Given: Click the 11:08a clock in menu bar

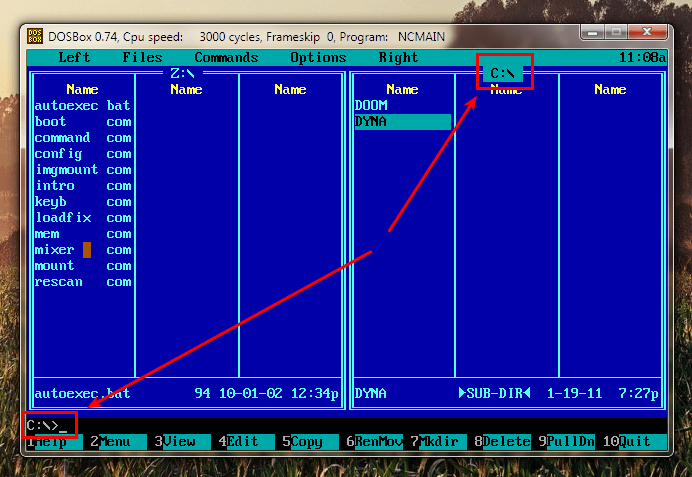Looking at the screenshot, I should tap(642, 58).
